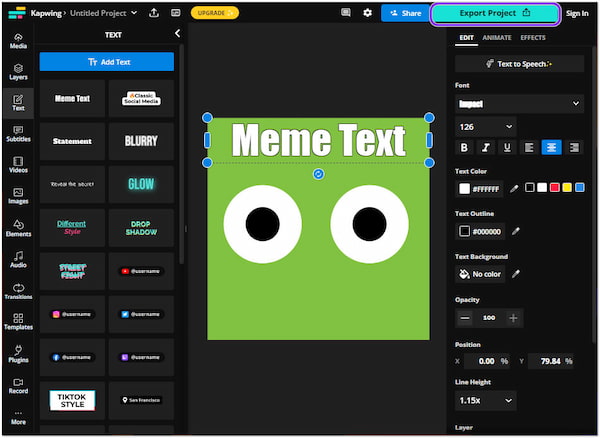This screenshot has height=438, width=600.
Task: Click the UPGRADE button
Action: pyautogui.click(x=215, y=13)
